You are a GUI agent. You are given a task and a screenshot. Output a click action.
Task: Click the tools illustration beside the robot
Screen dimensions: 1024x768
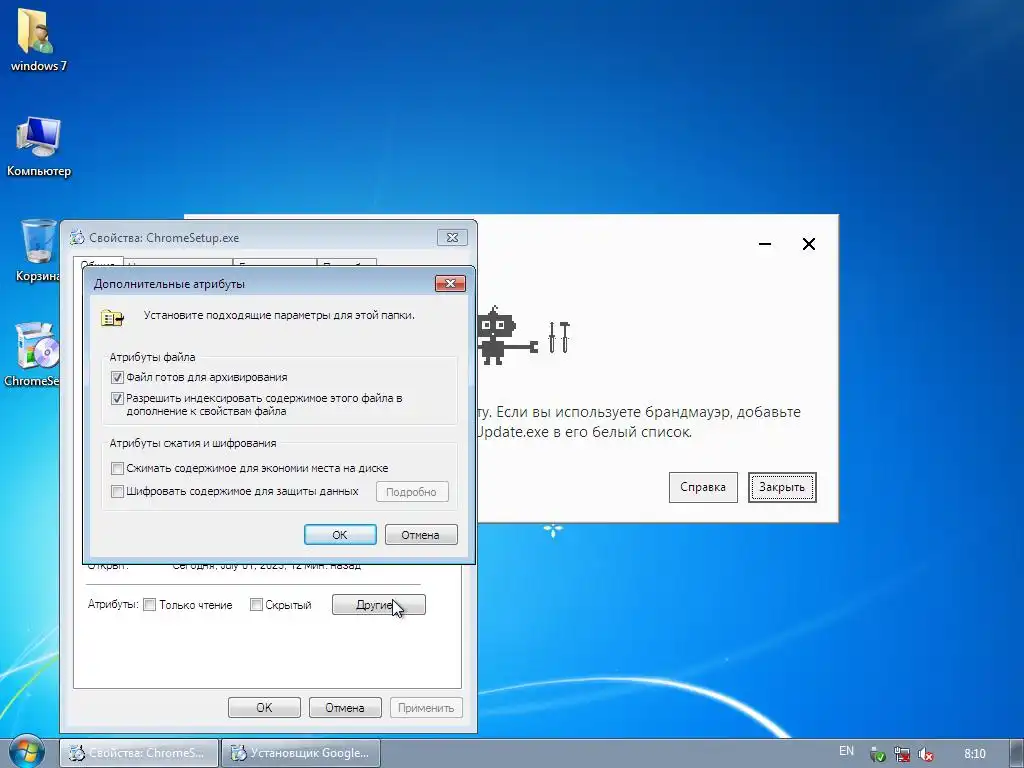pos(559,337)
